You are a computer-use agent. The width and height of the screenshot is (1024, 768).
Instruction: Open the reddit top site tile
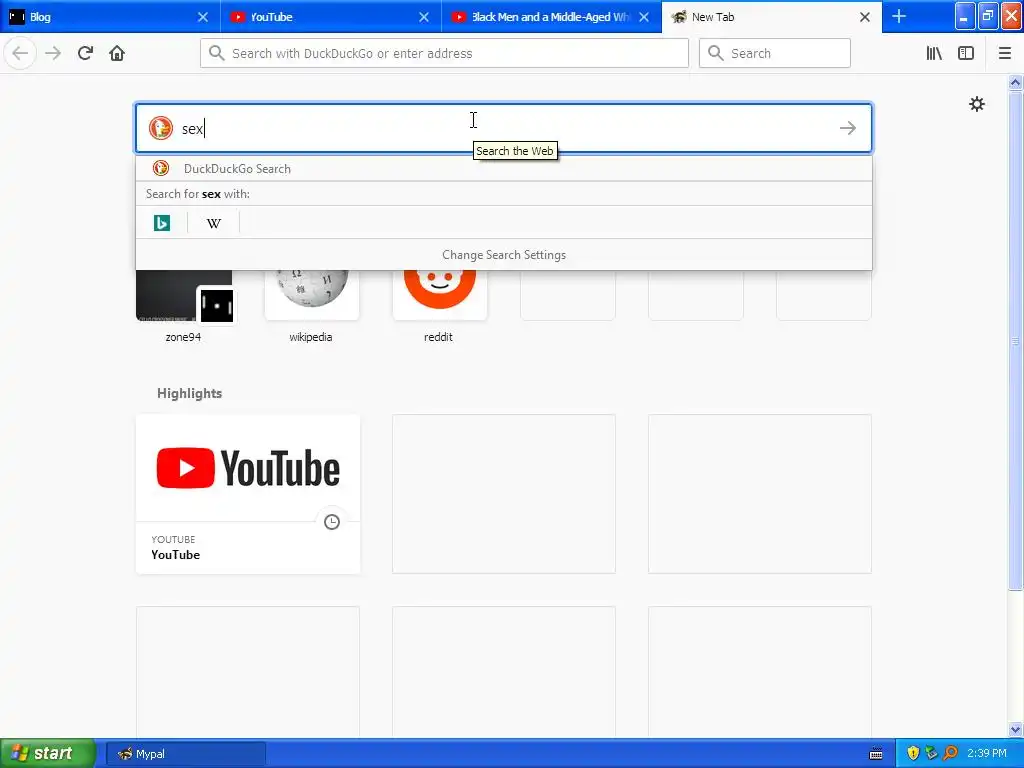(x=440, y=295)
